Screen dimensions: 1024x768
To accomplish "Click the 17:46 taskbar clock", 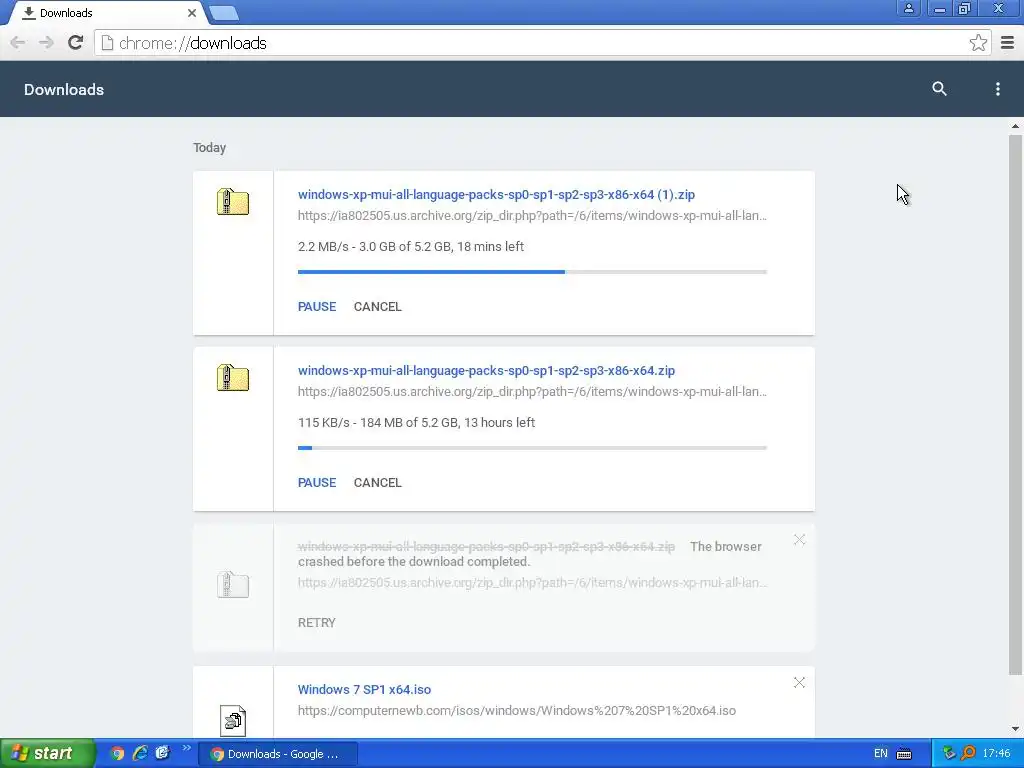I will 997,754.
